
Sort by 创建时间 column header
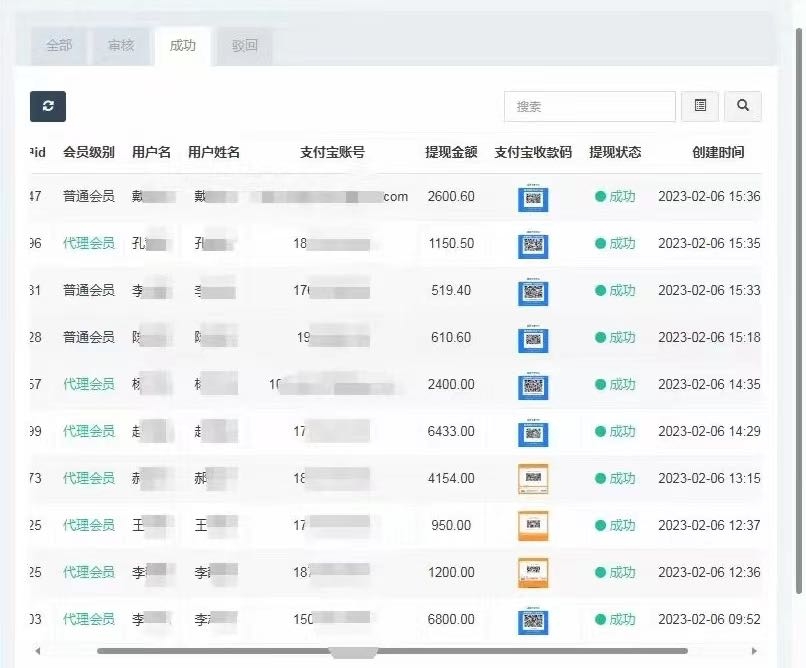718,153
